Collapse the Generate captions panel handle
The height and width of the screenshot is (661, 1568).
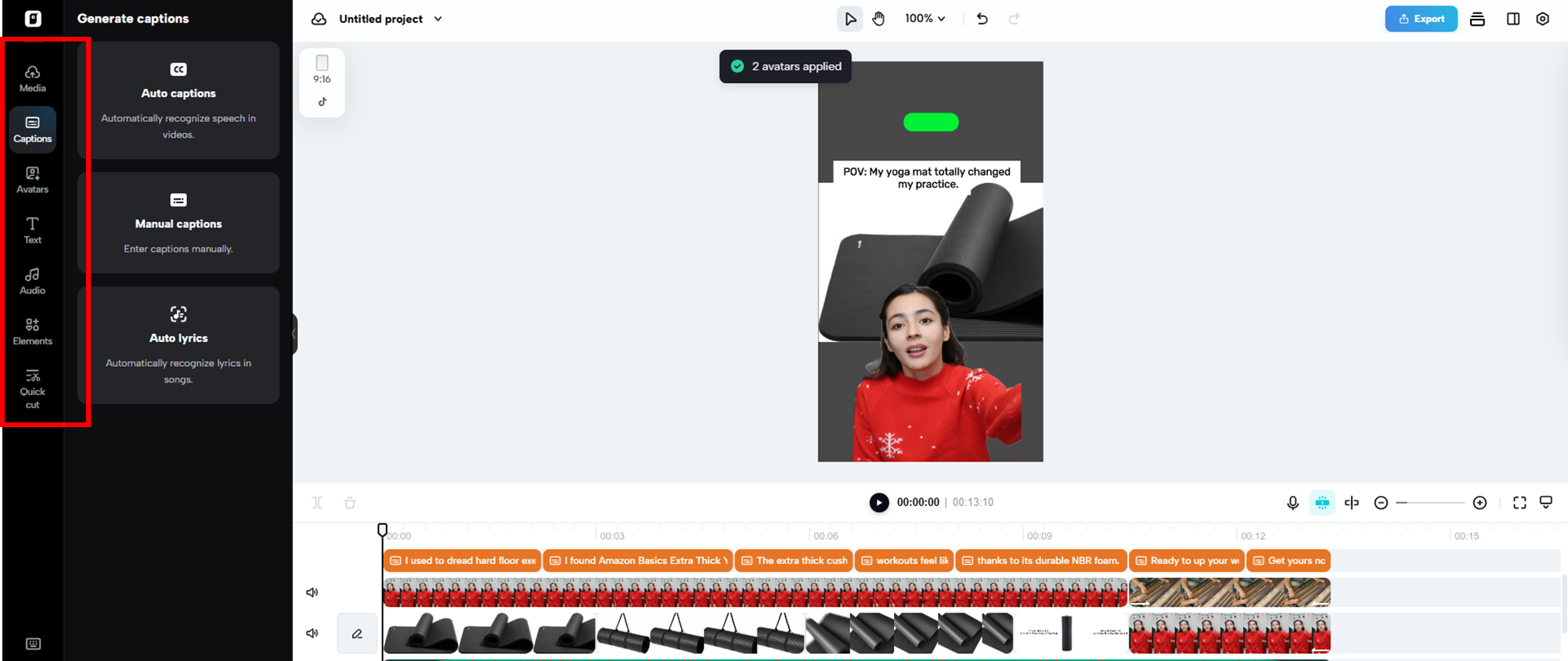[x=294, y=334]
